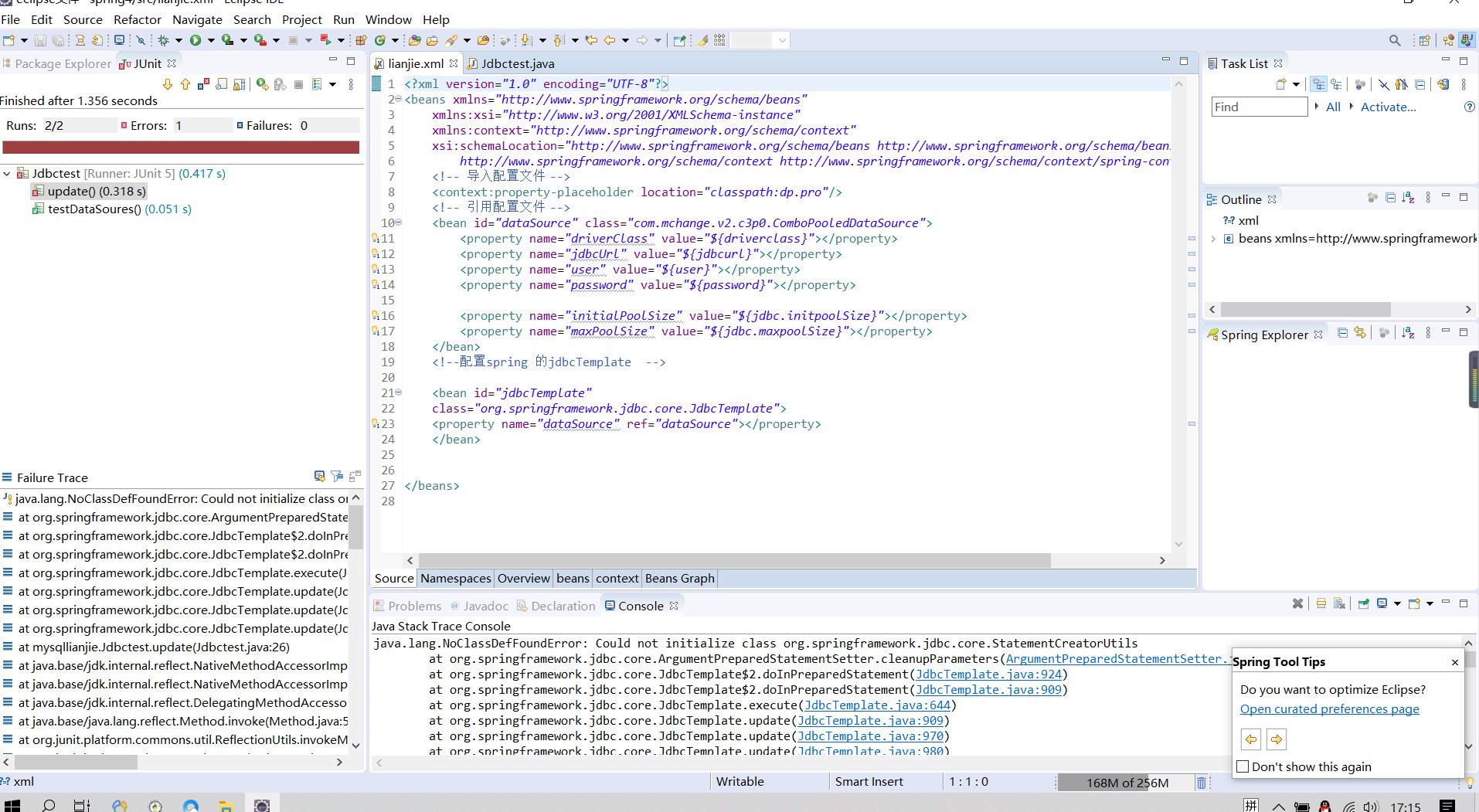Click the New file icon in toolbar
This screenshot has width=1479, height=812.
9,40
